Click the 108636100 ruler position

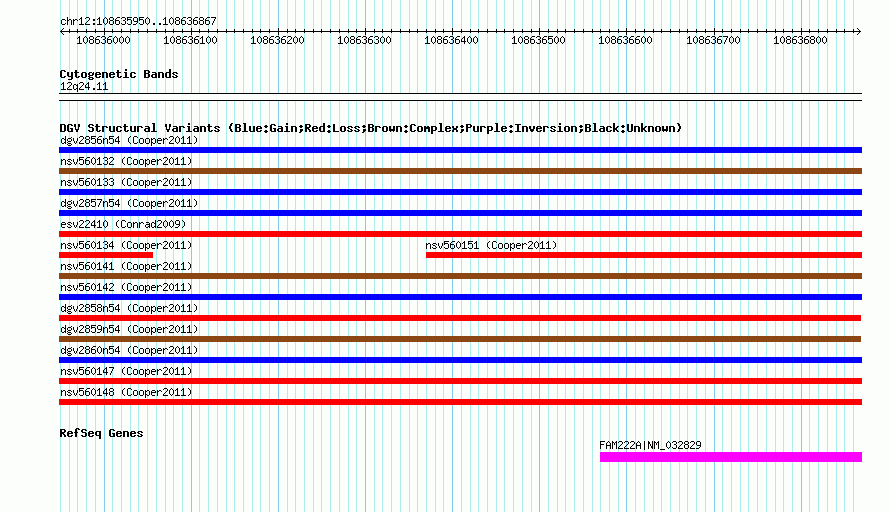tap(190, 40)
